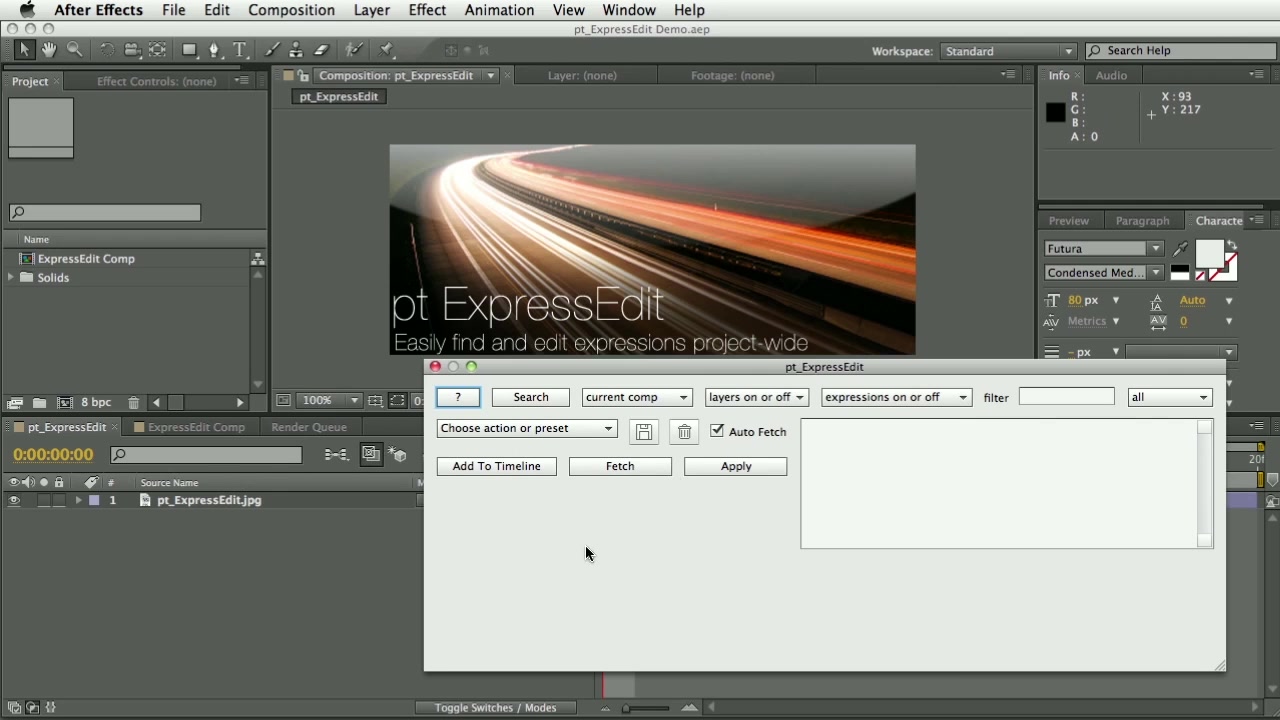This screenshot has height=720, width=1280.
Task: Open the layers on or off dropdown
Action: tap(756, 397)
